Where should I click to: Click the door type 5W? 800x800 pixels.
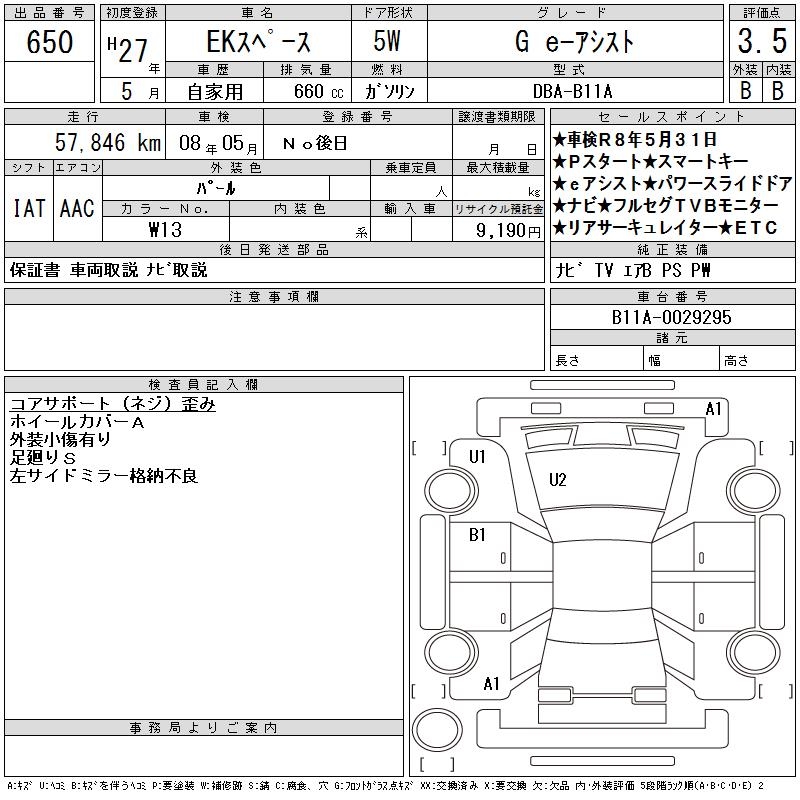tap(387, 41)
